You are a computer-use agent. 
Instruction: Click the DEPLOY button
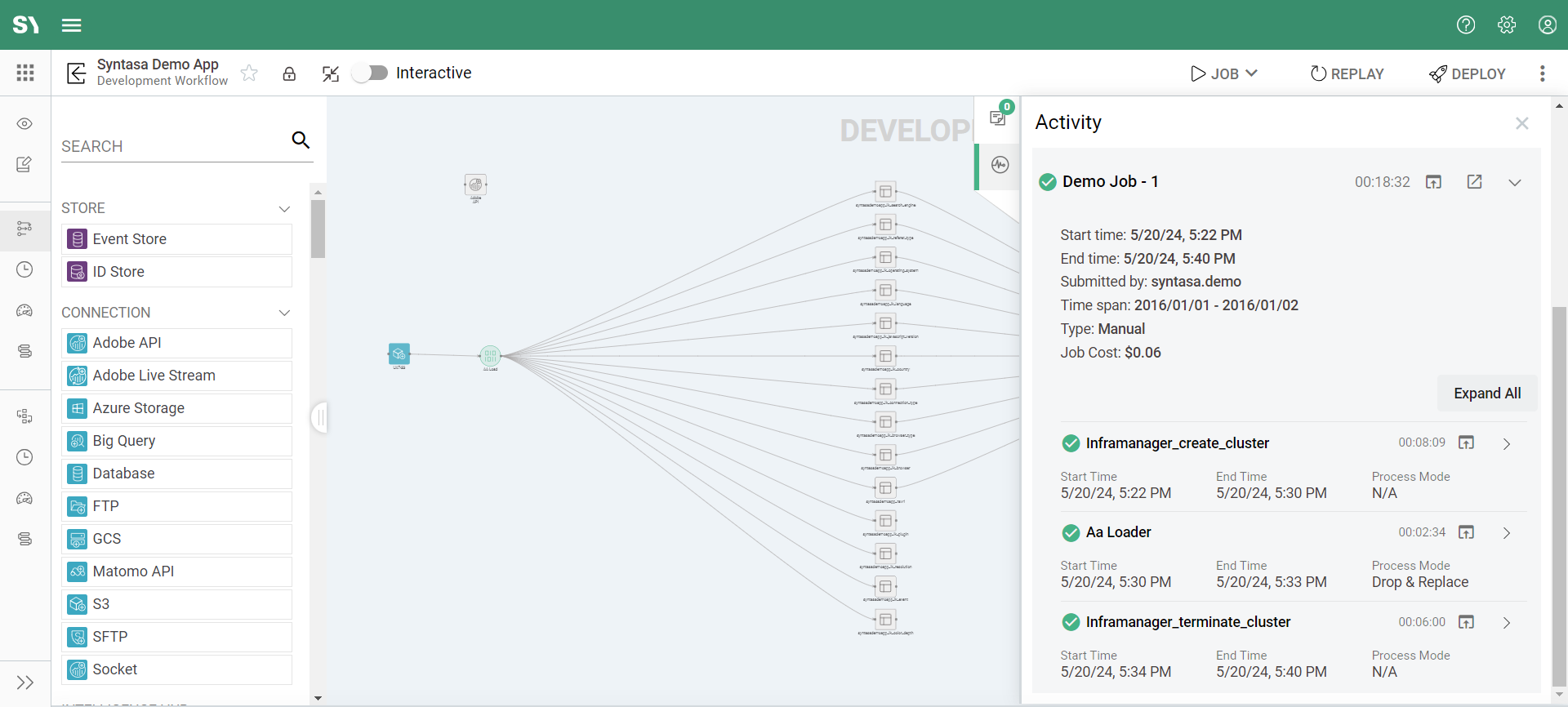1468,73
